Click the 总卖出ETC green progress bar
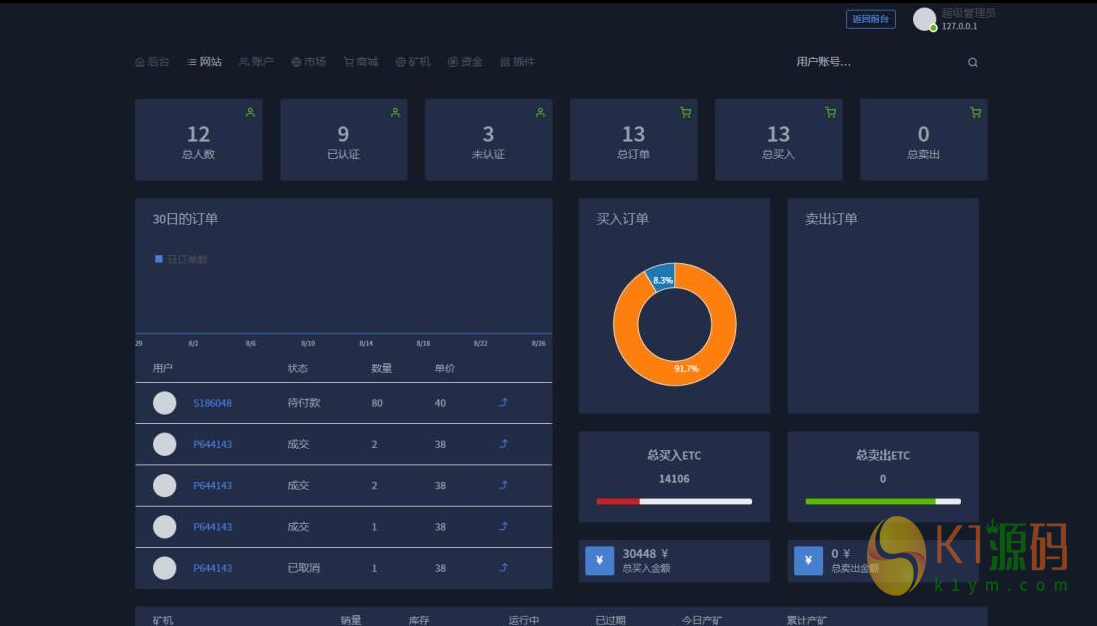The height and width of the screenshot is (626, 1097). click(870, 501)
